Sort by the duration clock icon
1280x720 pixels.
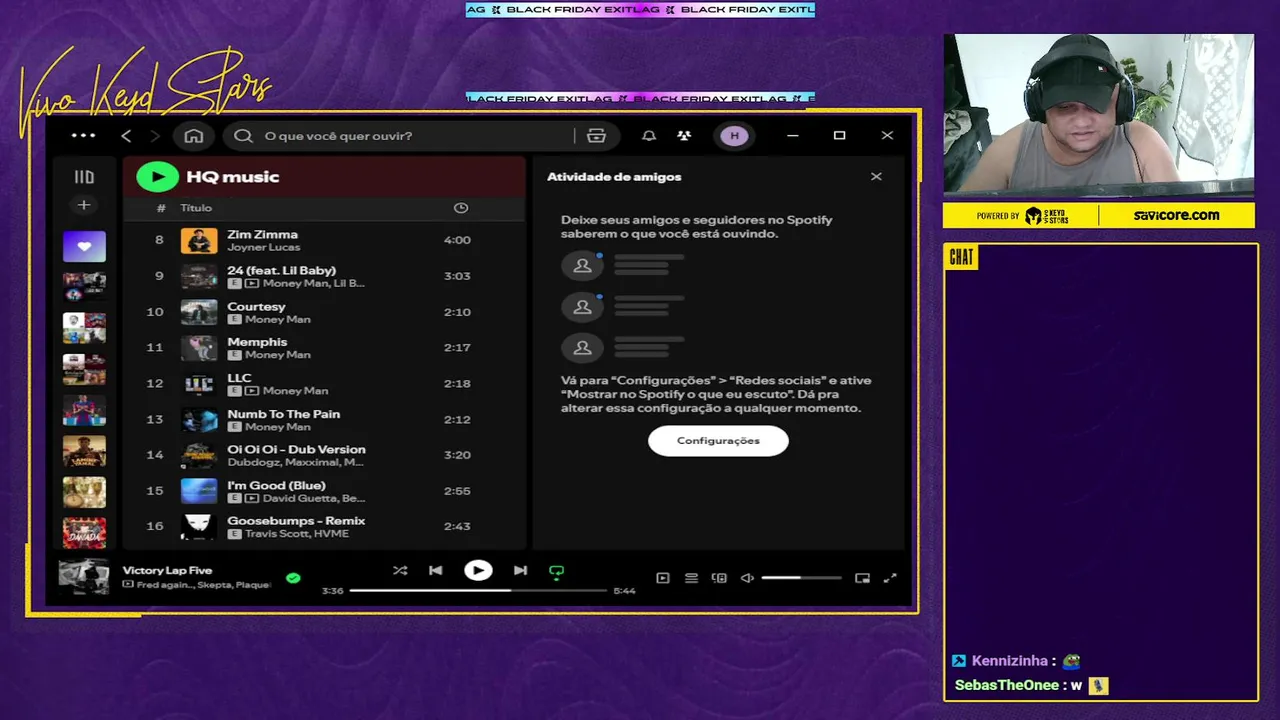point(461,208)
